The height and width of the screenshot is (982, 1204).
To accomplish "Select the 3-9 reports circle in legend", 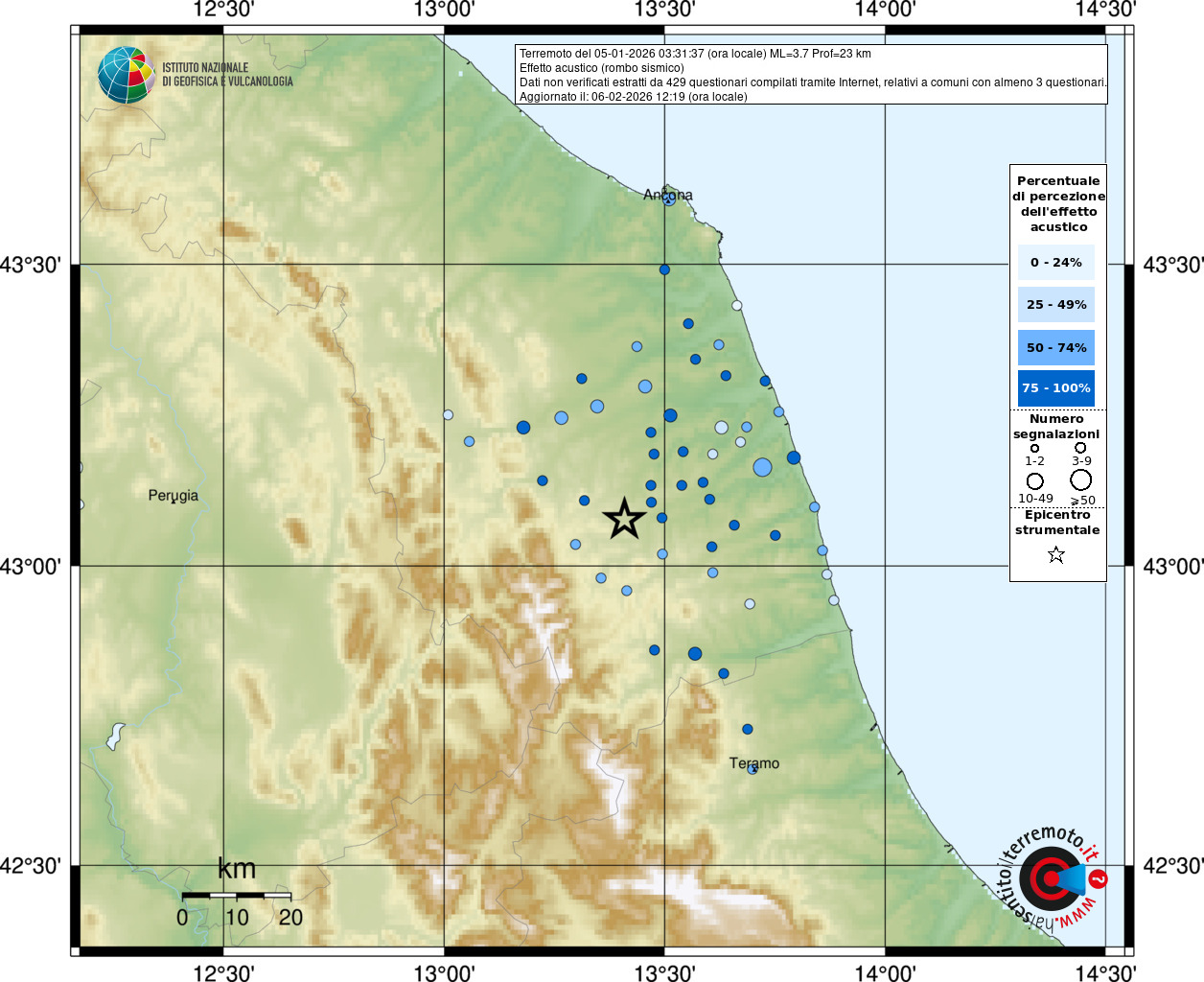I will point(1080,447).
